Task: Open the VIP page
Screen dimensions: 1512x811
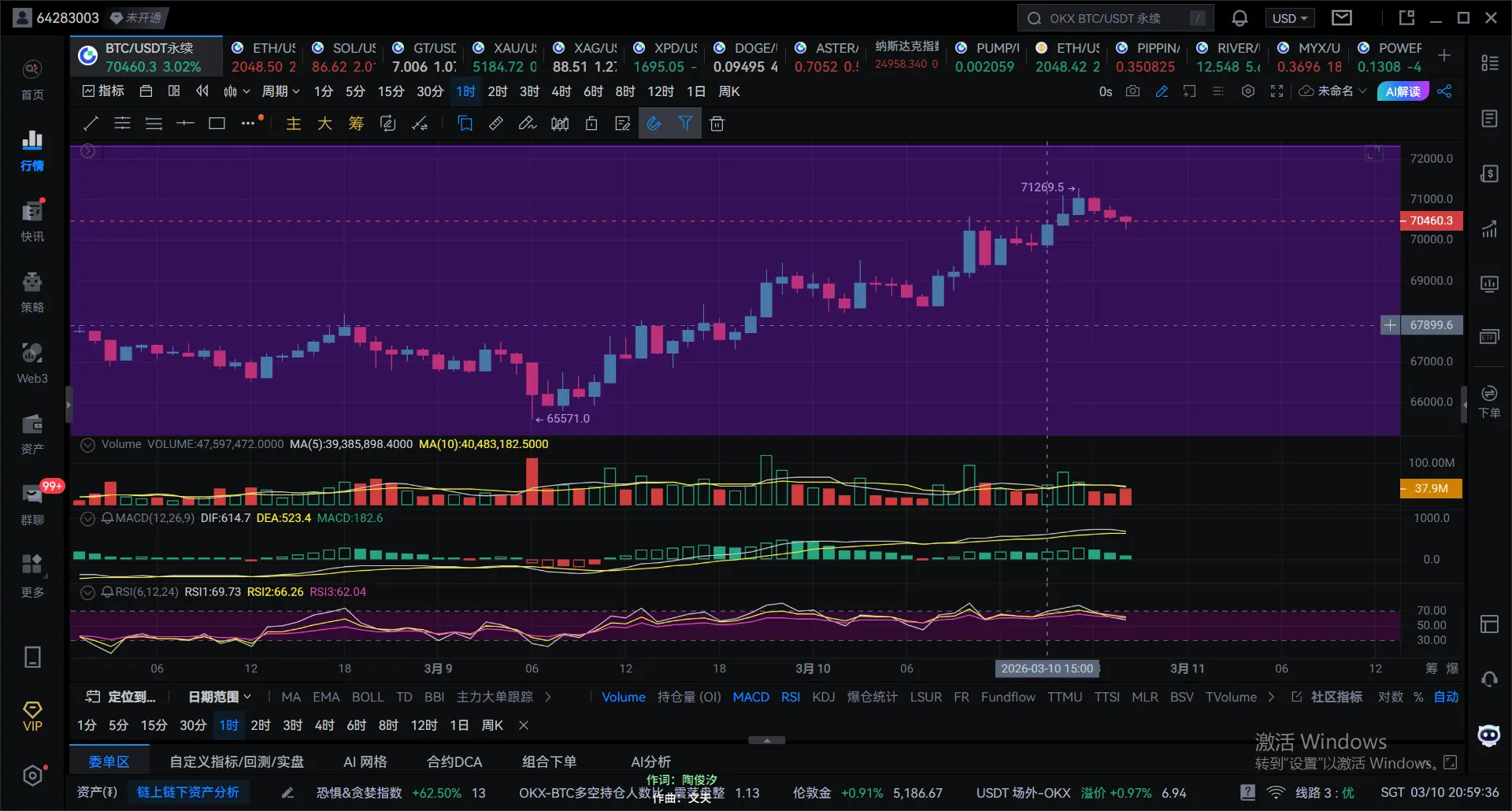Action: click(32, 716)
